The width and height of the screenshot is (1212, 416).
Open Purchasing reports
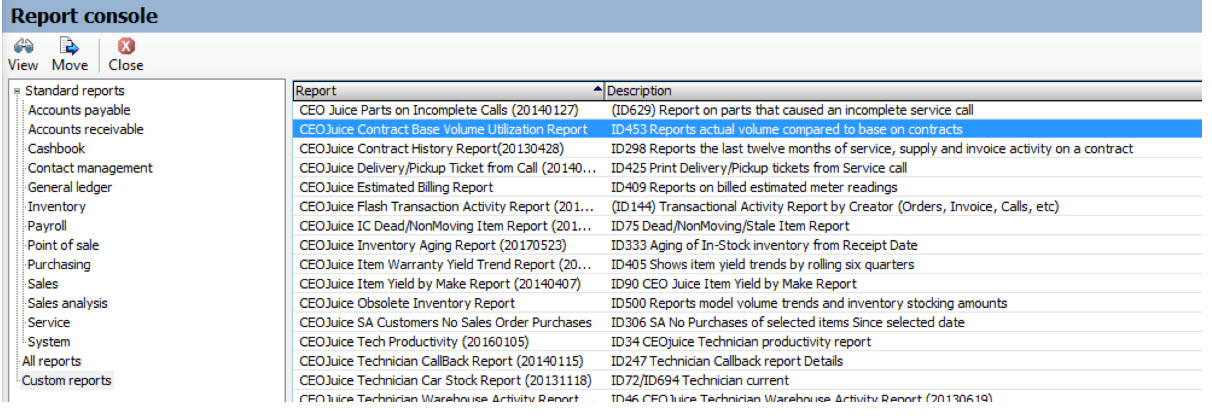coord(59,264)
